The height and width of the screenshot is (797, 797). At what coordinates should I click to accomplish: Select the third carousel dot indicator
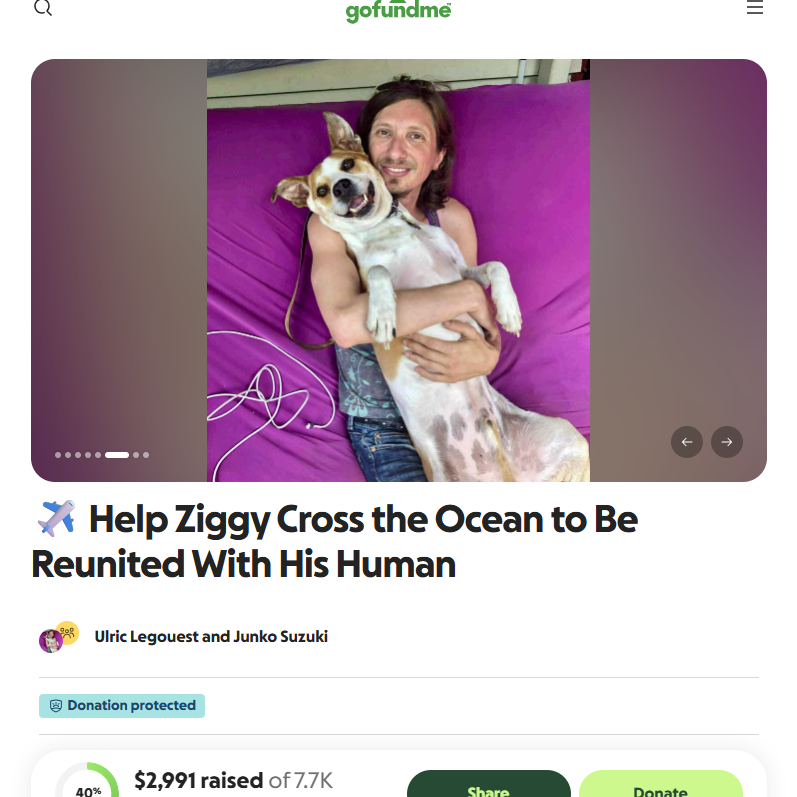click(x=78, y=455)
